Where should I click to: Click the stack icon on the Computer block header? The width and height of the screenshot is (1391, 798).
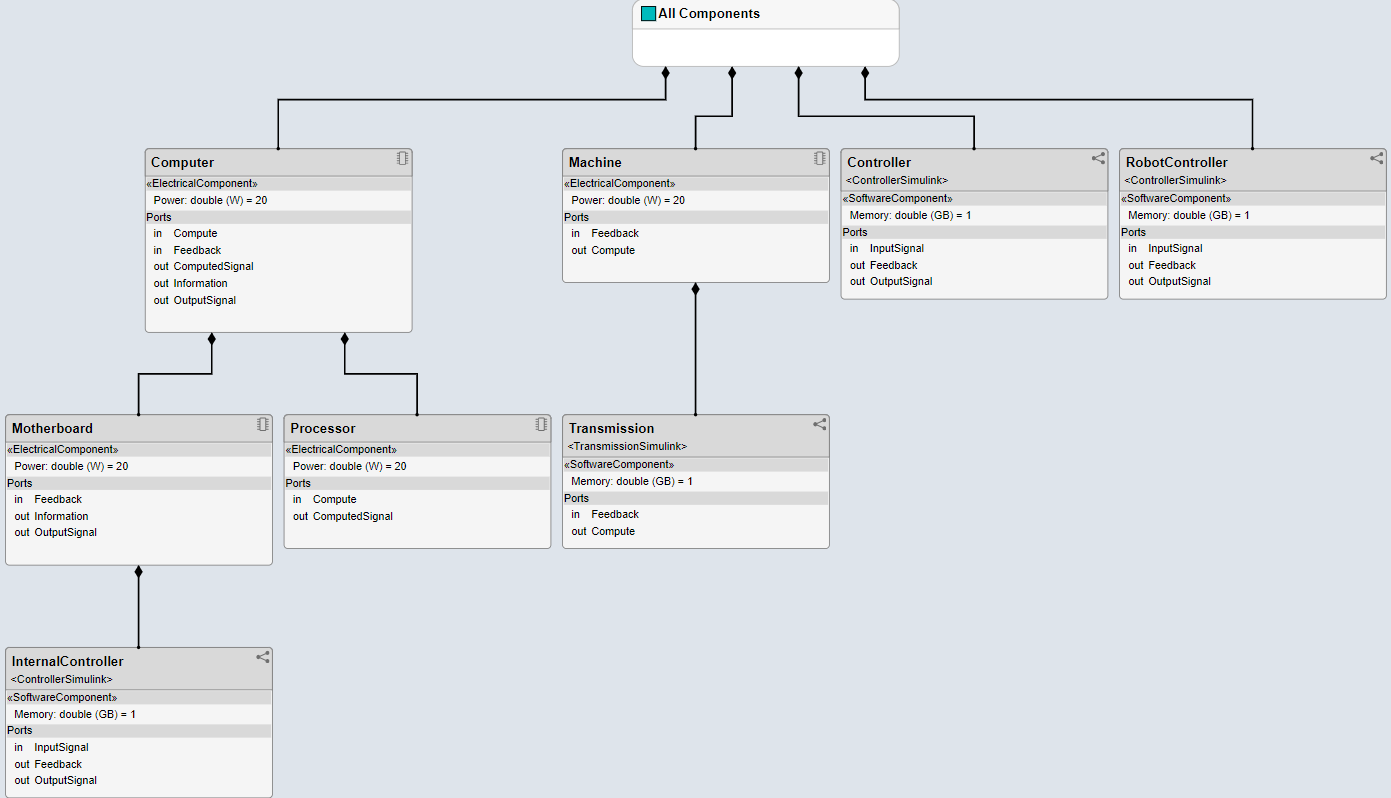click(402, 158)
